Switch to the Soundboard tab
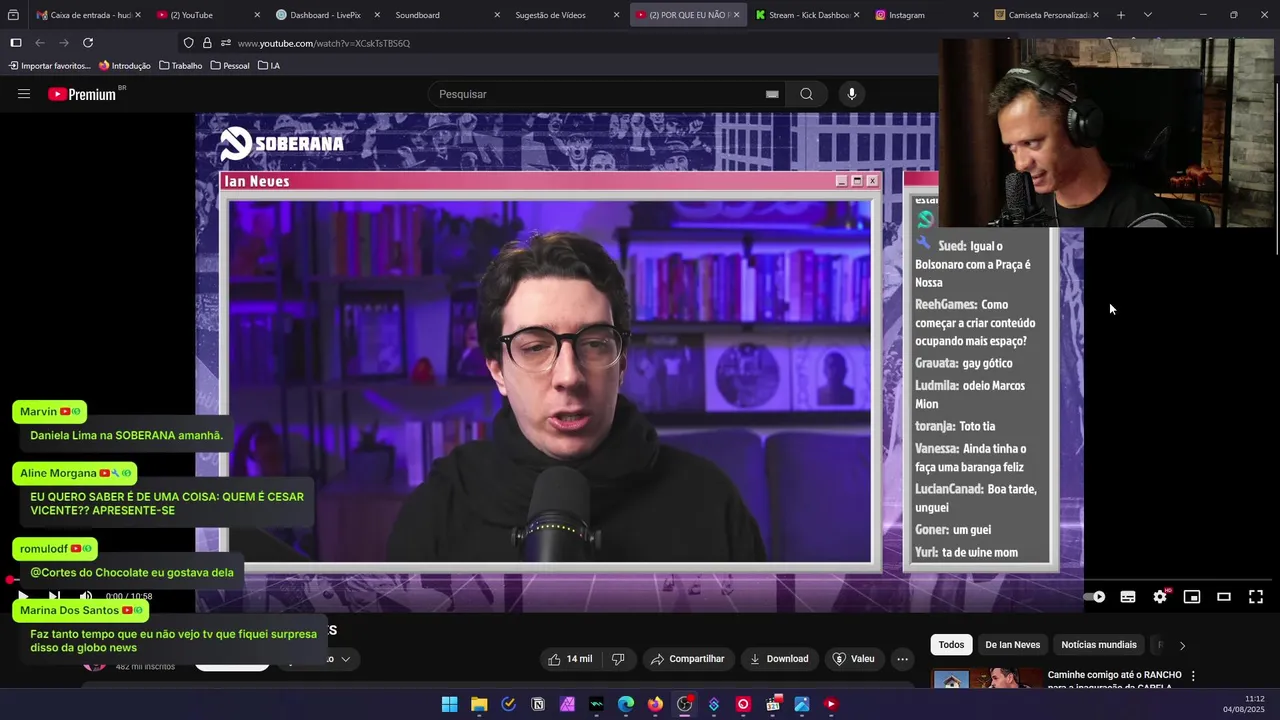Viewport: 1280px width, 720px height. tap(446, 15)
